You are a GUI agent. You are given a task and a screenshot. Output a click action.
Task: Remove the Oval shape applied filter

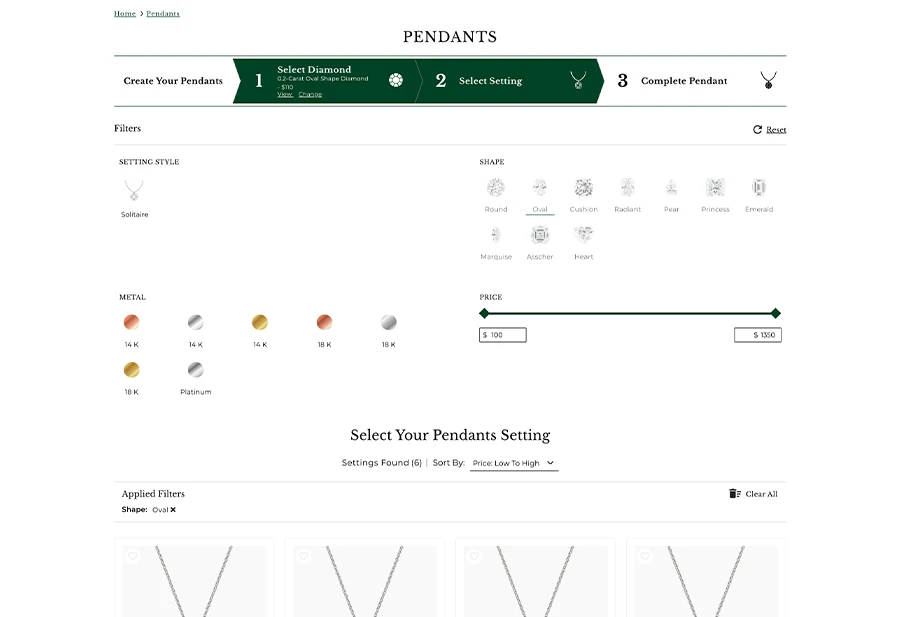click(x=173, y=510)
